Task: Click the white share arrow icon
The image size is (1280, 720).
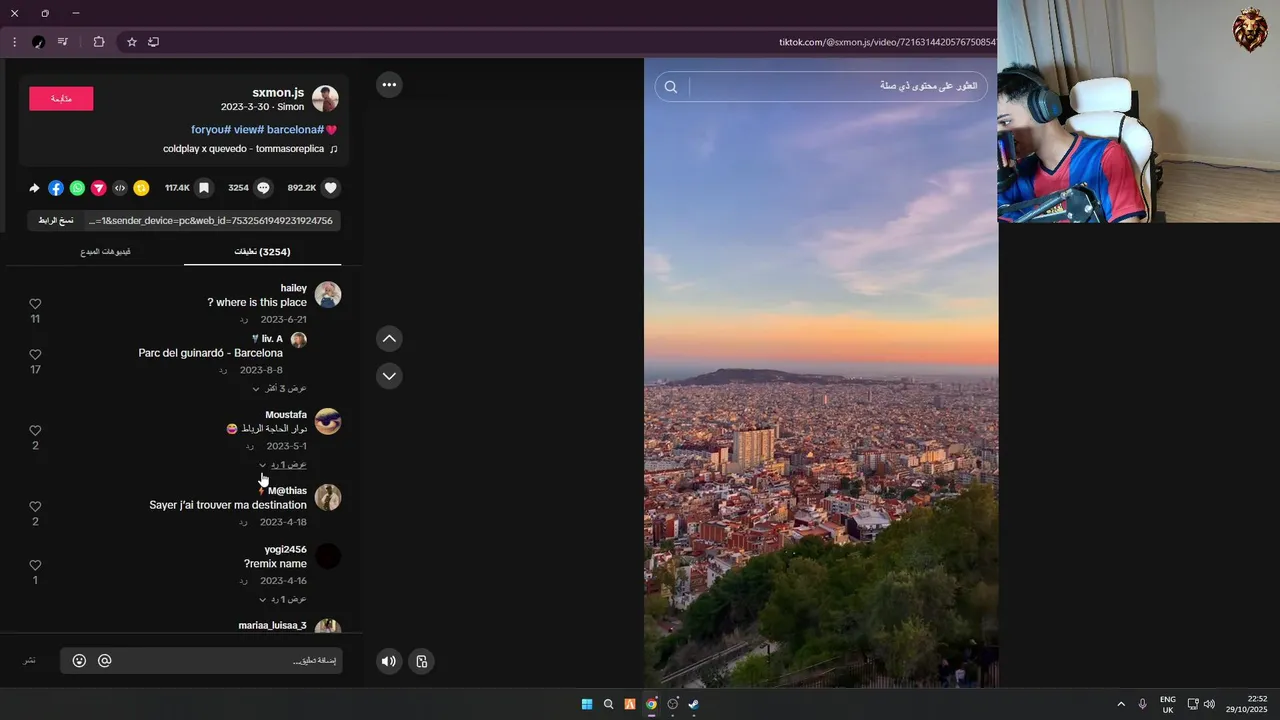Action: coord(35,187)
